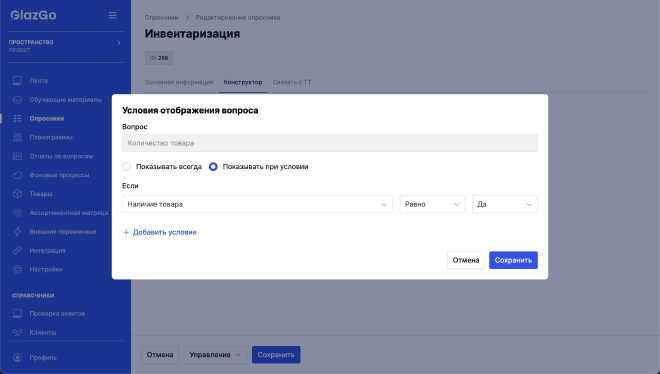
Task: Open Профиль at sidebar bottom
Action: 43,358
